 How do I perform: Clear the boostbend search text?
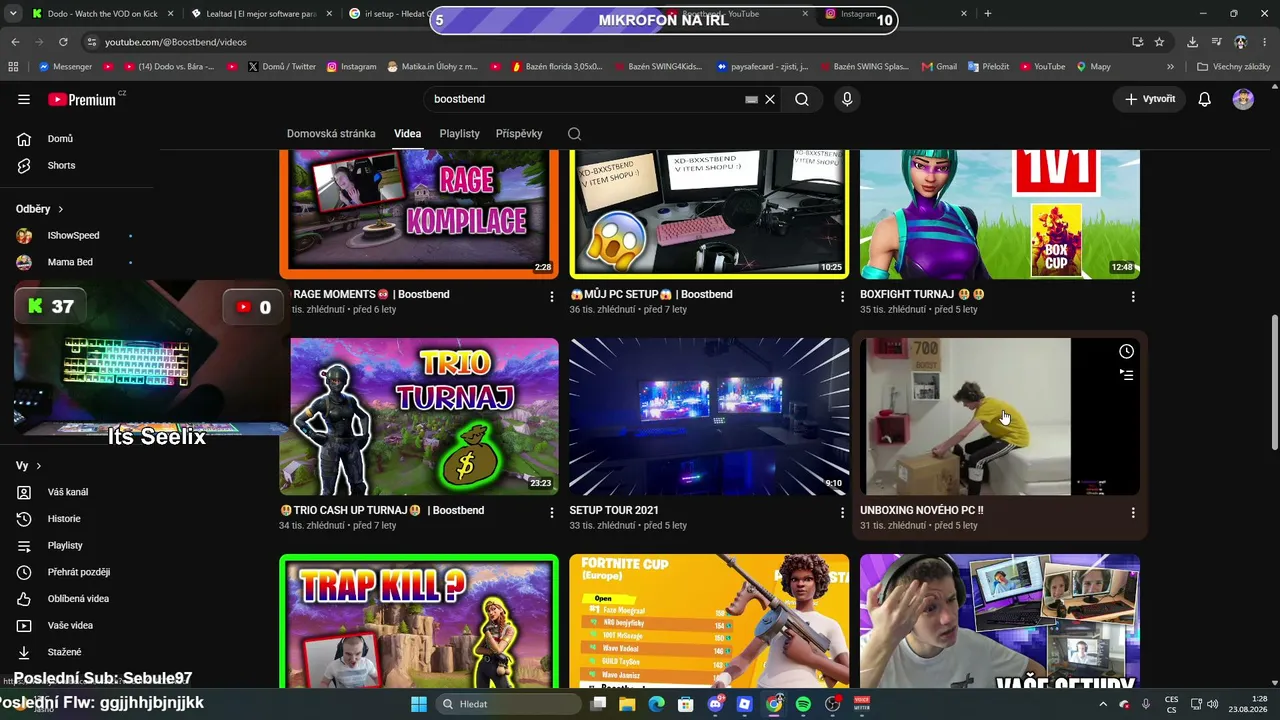pyautogui.click(x=770, y=99)
